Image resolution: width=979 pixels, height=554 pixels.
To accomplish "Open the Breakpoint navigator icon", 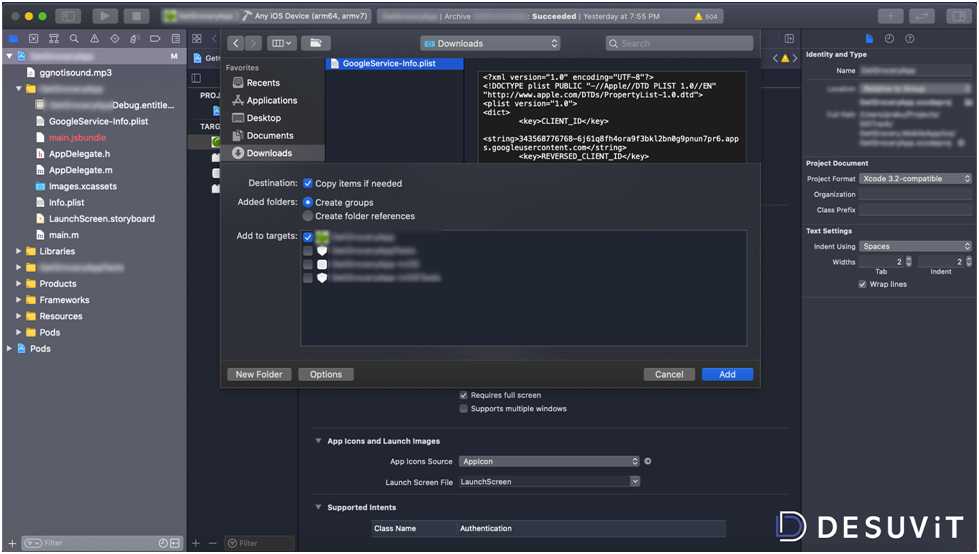I will (x=155, y=39).
